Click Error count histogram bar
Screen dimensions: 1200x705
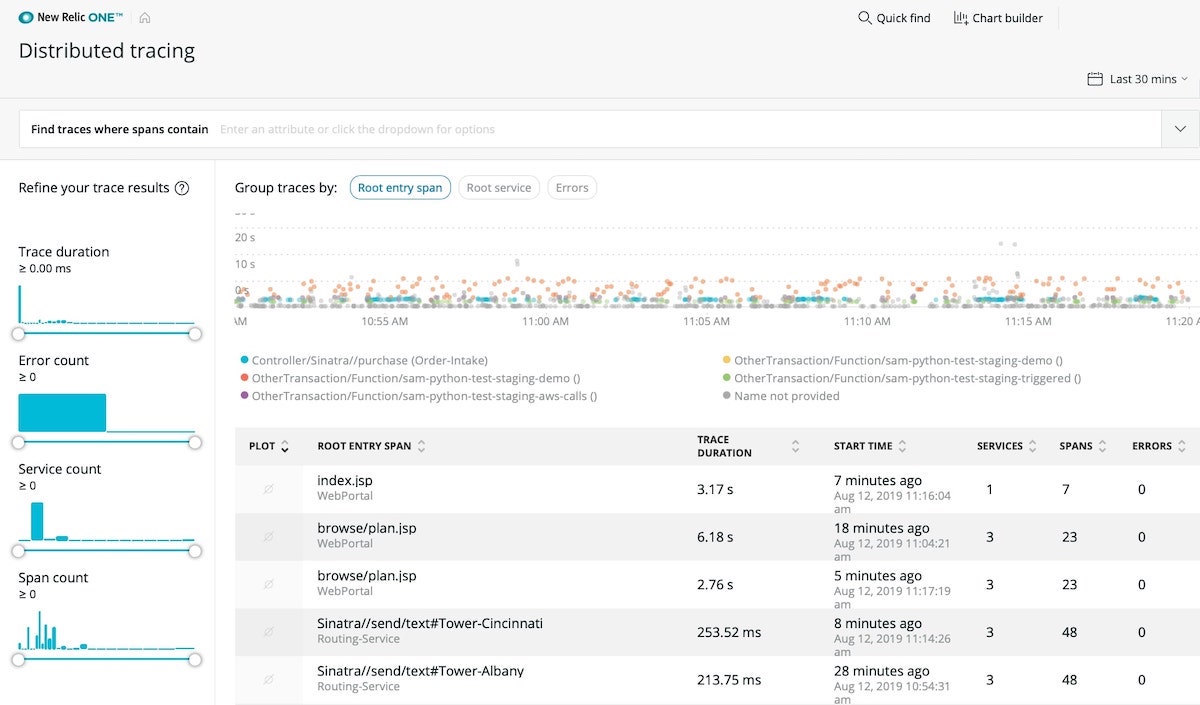62,413
